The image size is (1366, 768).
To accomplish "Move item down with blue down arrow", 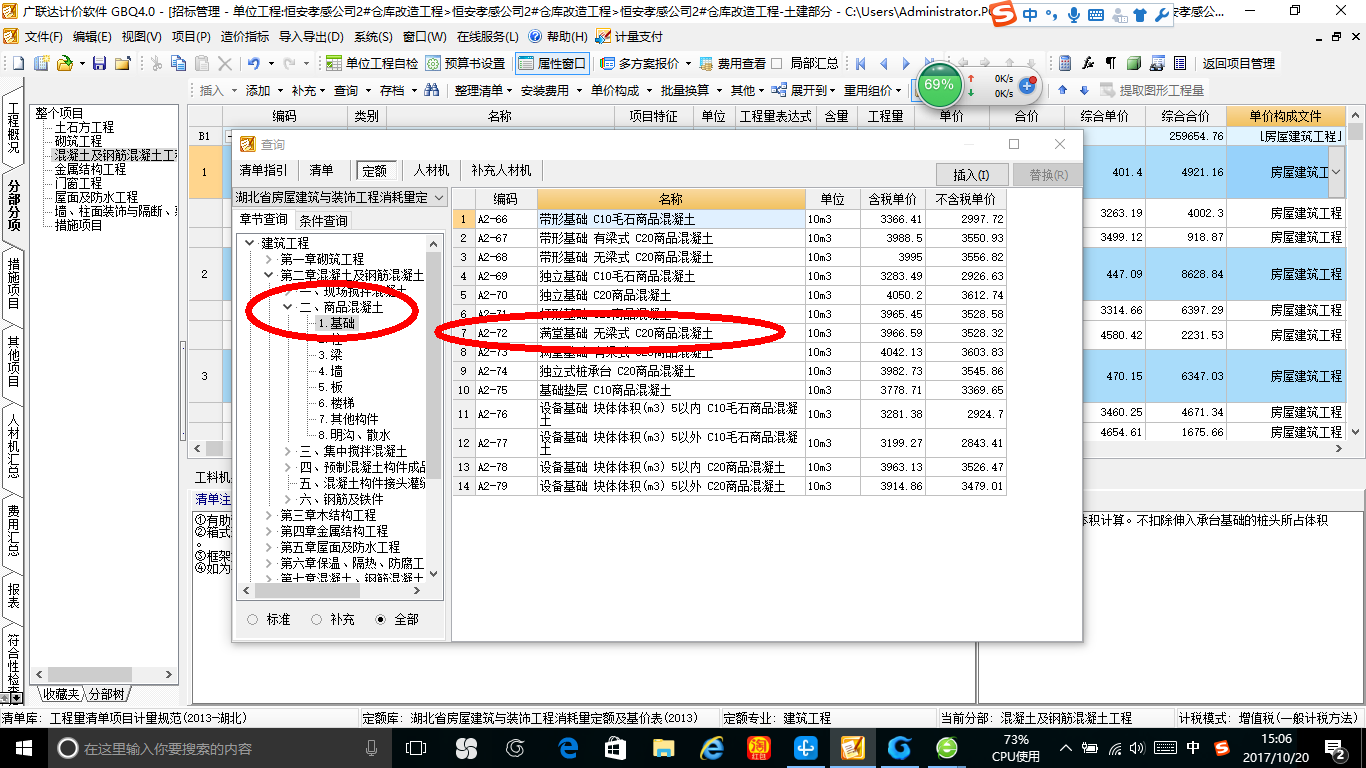I will [x=1084, y=90].
